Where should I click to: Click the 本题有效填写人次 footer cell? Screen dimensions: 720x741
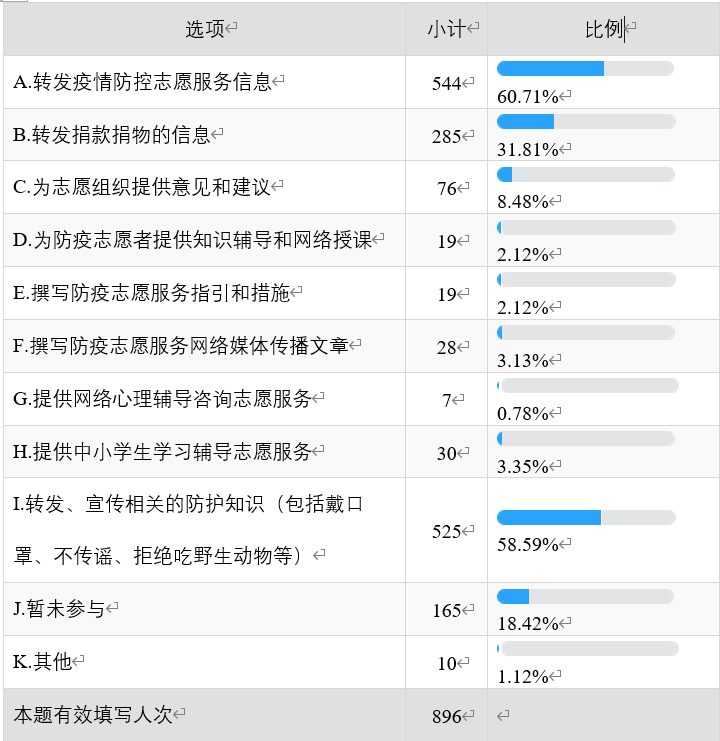205,715
